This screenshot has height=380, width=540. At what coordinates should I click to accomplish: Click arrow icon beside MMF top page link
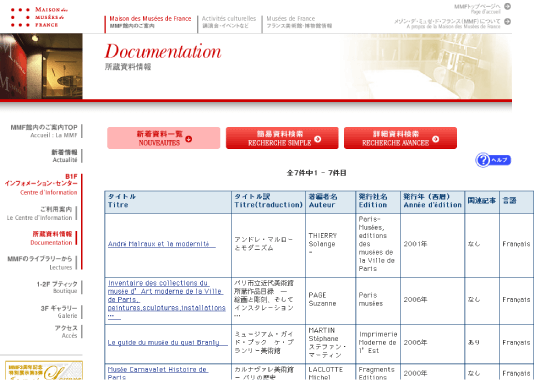507,6
